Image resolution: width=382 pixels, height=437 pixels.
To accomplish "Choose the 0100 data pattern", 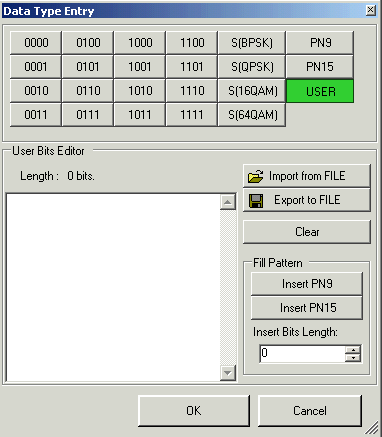I will click(88, 43).
